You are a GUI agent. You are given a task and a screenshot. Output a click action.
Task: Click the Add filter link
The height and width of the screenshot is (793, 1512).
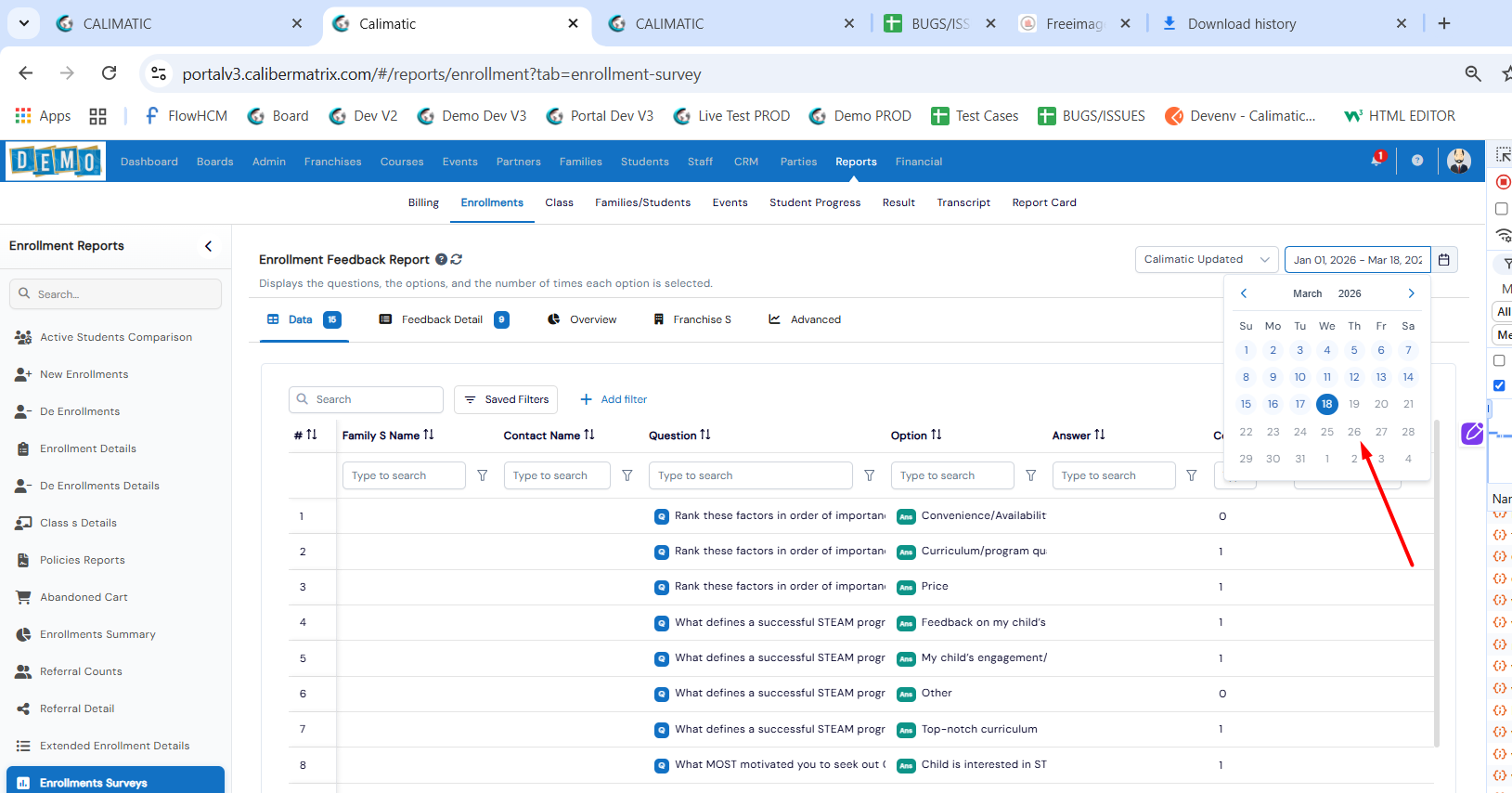point(614,399)
